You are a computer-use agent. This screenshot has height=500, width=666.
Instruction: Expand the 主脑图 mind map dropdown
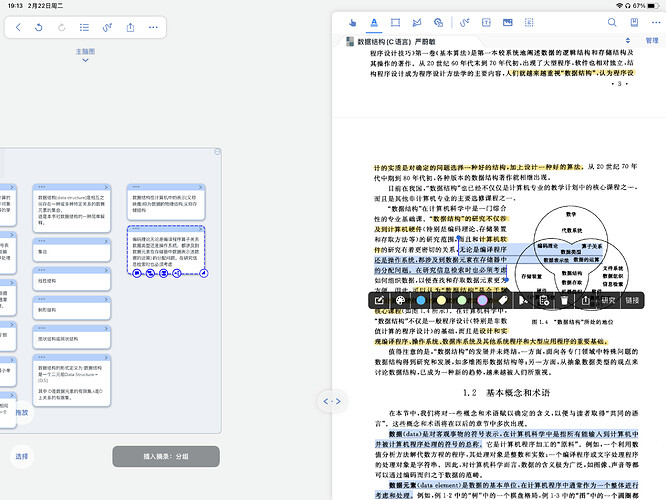pos(85,55)
